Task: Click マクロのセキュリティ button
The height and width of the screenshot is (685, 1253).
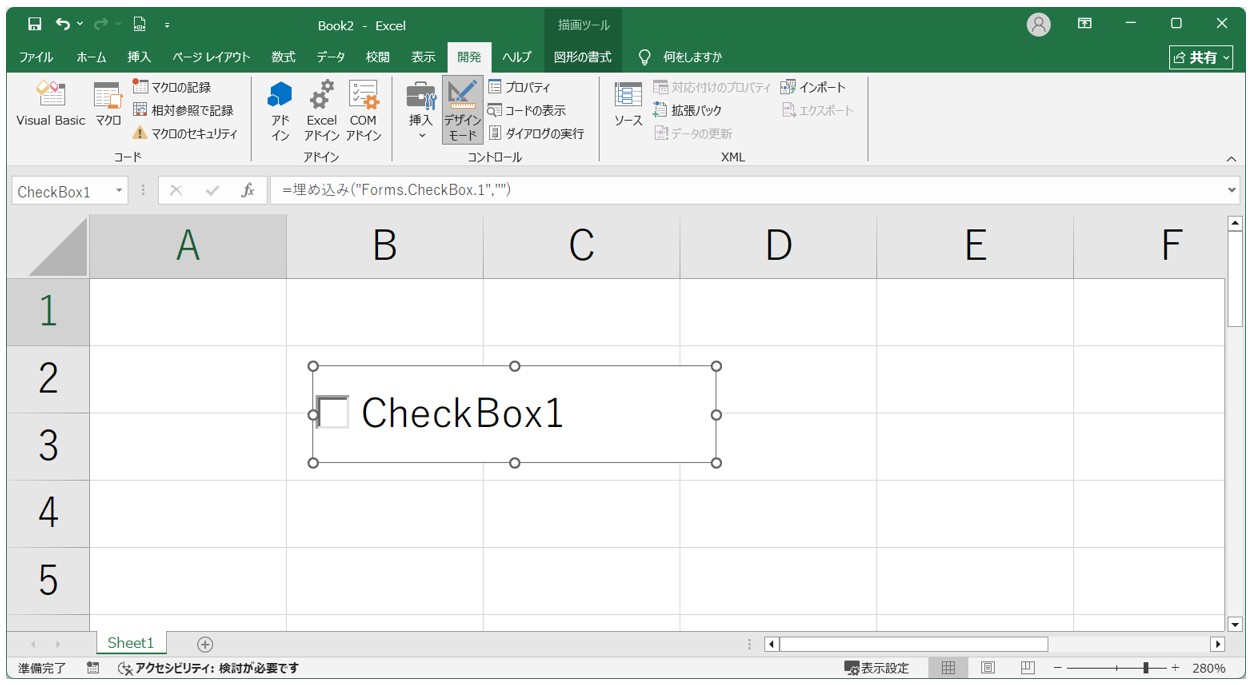Action: coord(185,133)
